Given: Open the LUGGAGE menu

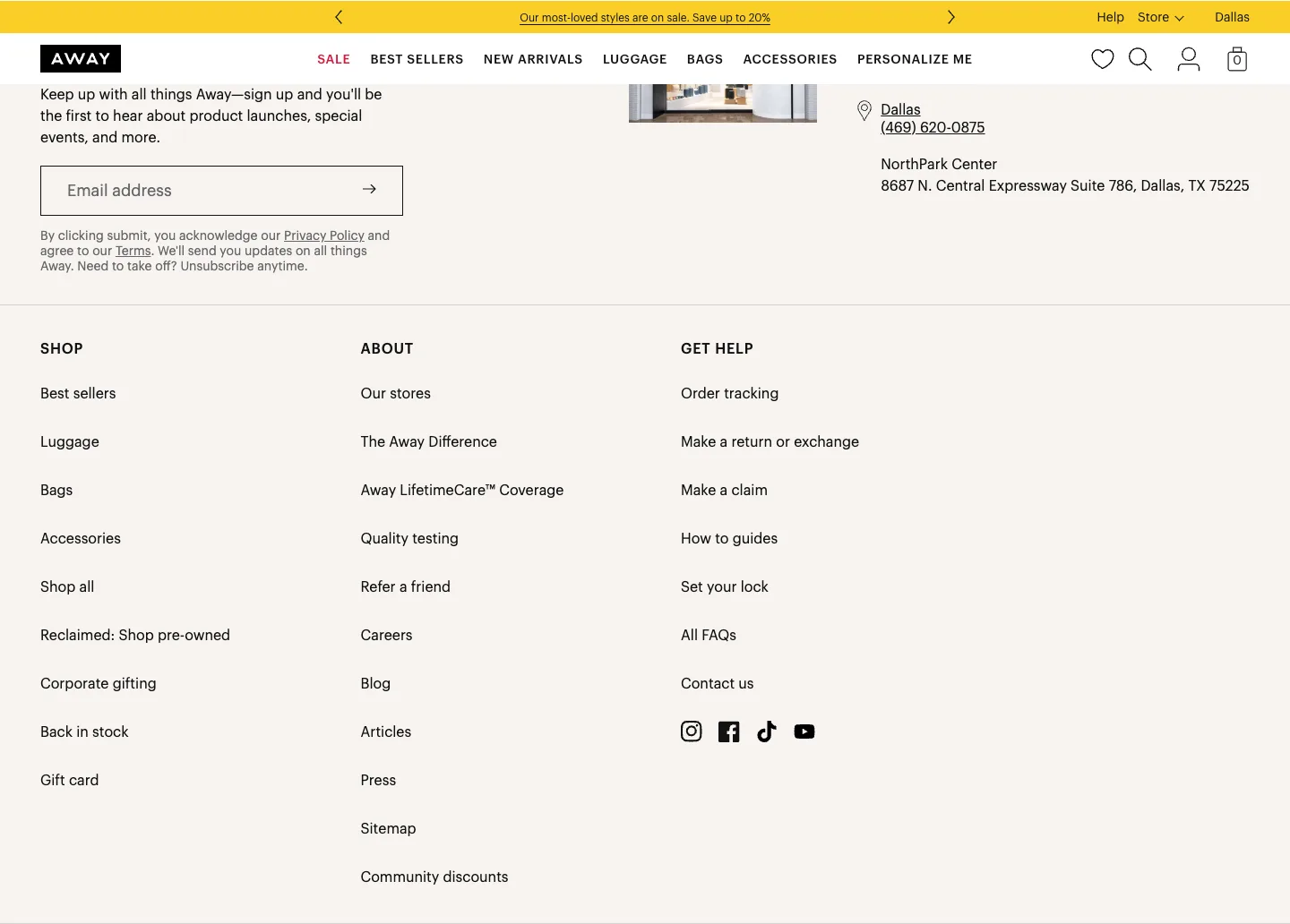Looking at the screenshot, I should tap(635, 59).
